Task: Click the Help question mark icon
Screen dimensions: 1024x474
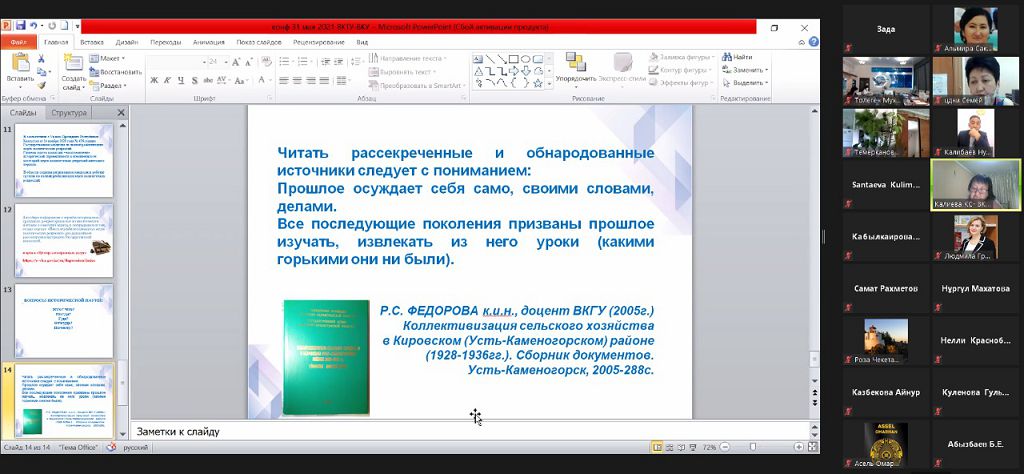Action: 813,43
